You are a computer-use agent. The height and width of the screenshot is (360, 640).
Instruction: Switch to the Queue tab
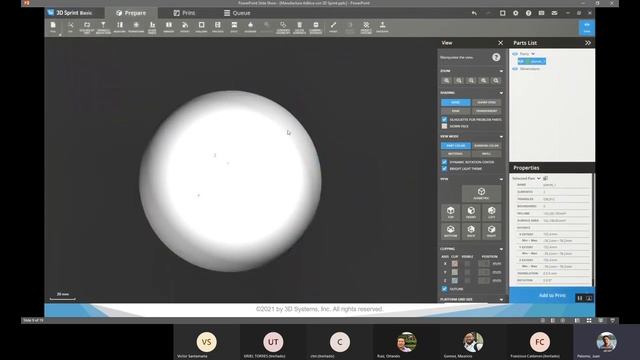point(237,13)
